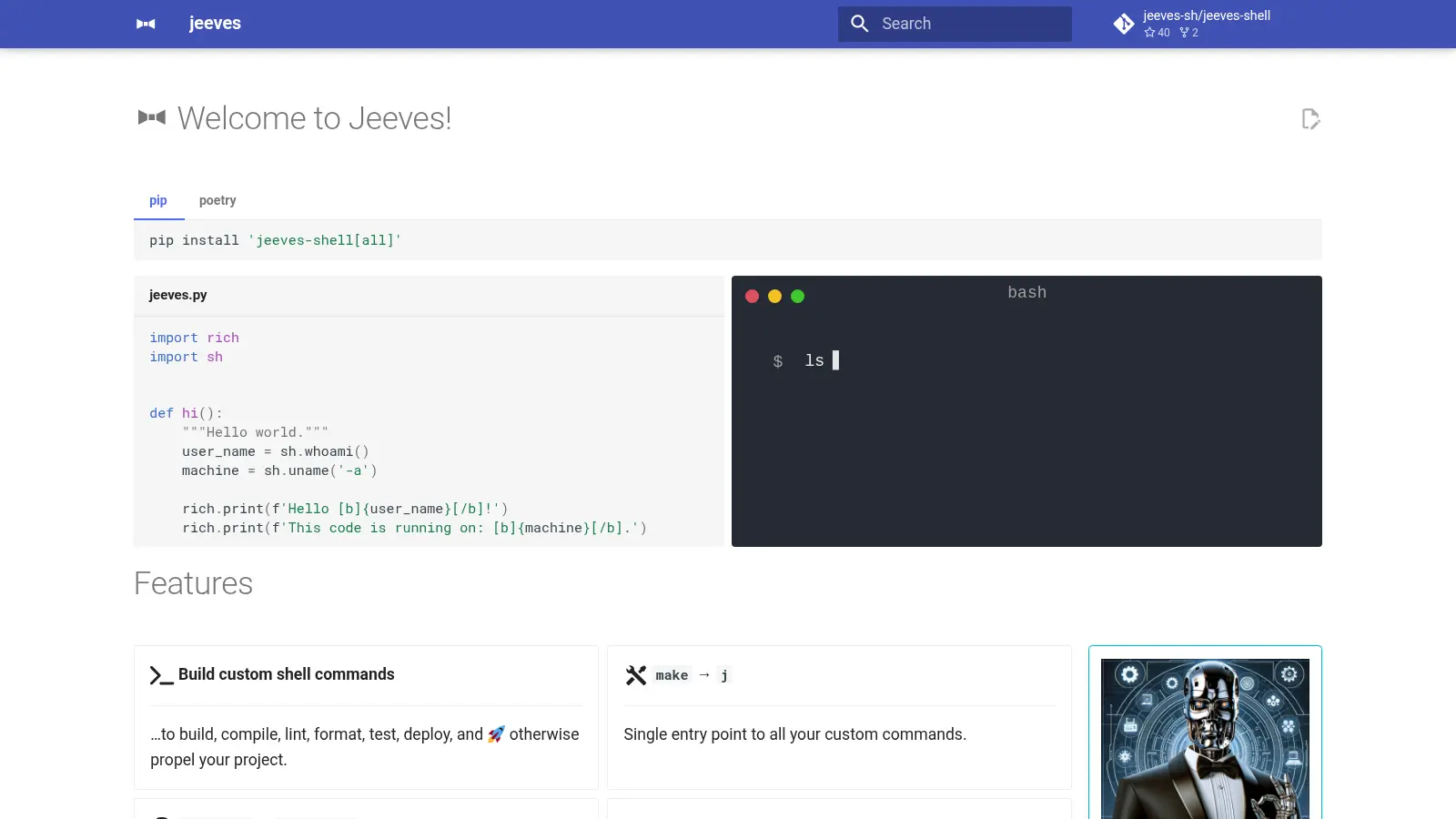The image size is (1456, 819).
Task: Click the ls command in terminal
Action: click(x=814, y=360)
